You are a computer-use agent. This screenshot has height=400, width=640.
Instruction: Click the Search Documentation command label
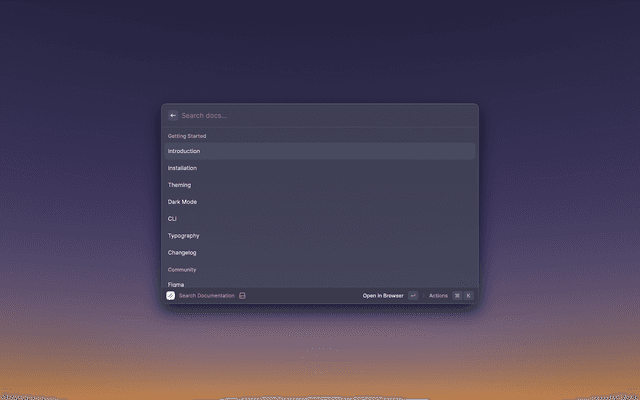click(x=206, y=296)
